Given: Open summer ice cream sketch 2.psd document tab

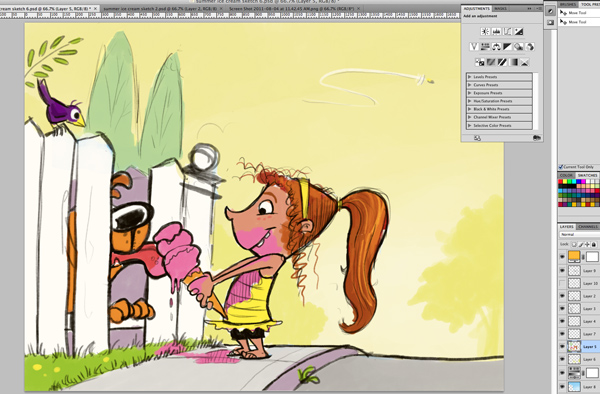Looking at the screenshot, I should tap(160, 8).
